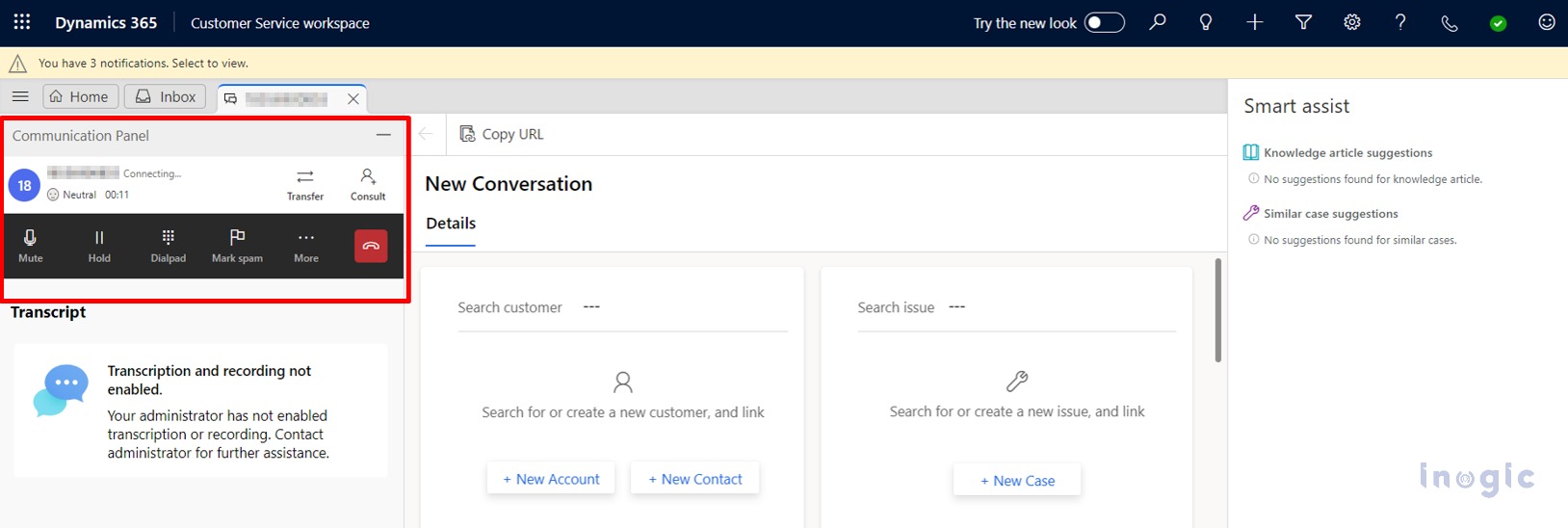The image size is (1568, 528).
Task: Mute the call microphone
Action: click(31, 246)
